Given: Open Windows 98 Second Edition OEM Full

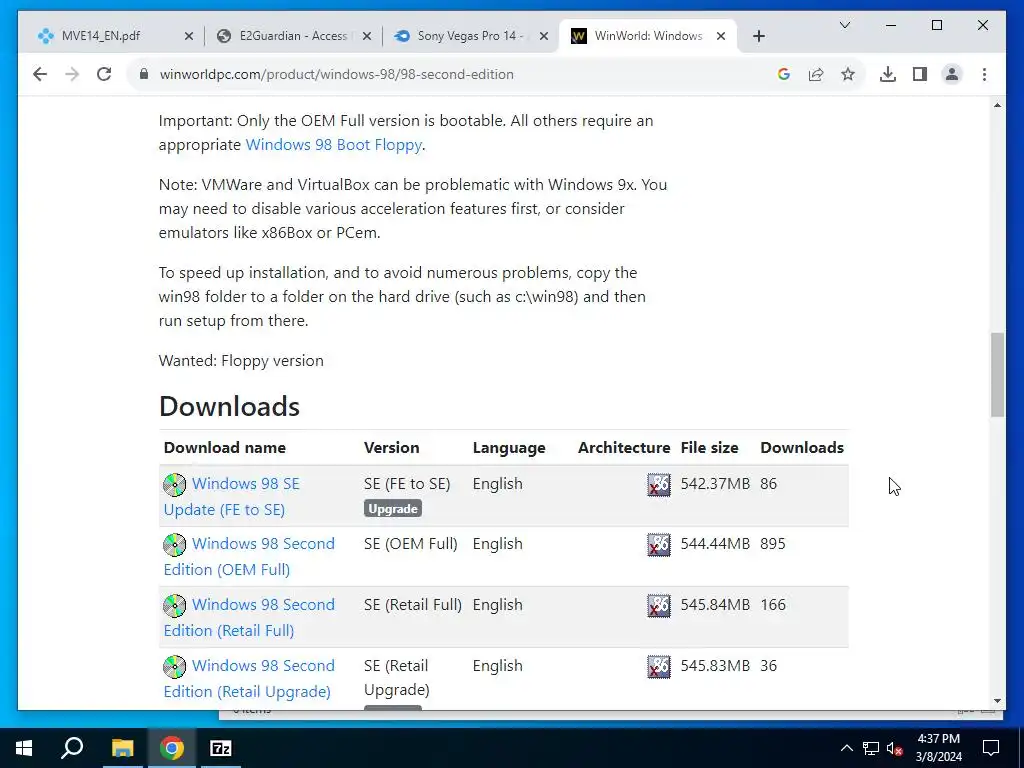Looking at the screenshot, I should (249, 556).
